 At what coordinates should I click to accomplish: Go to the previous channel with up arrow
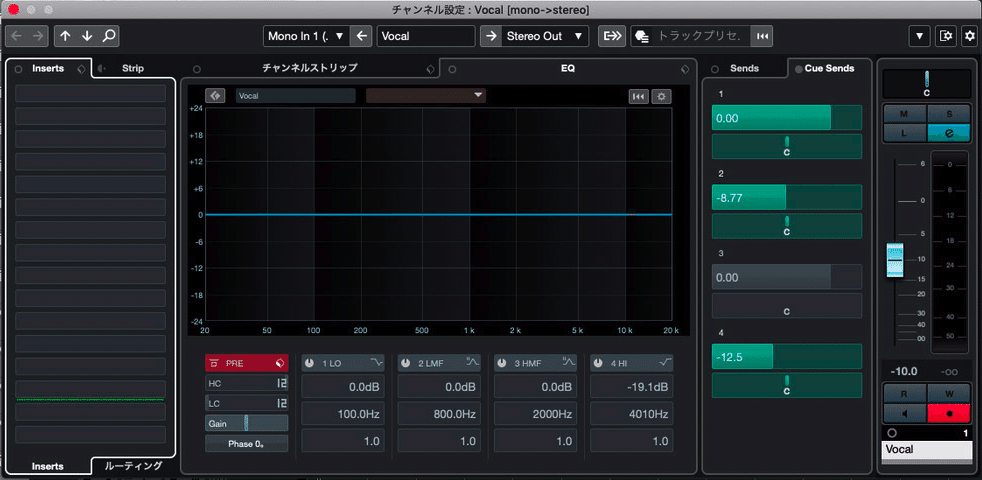click(65, 36)
